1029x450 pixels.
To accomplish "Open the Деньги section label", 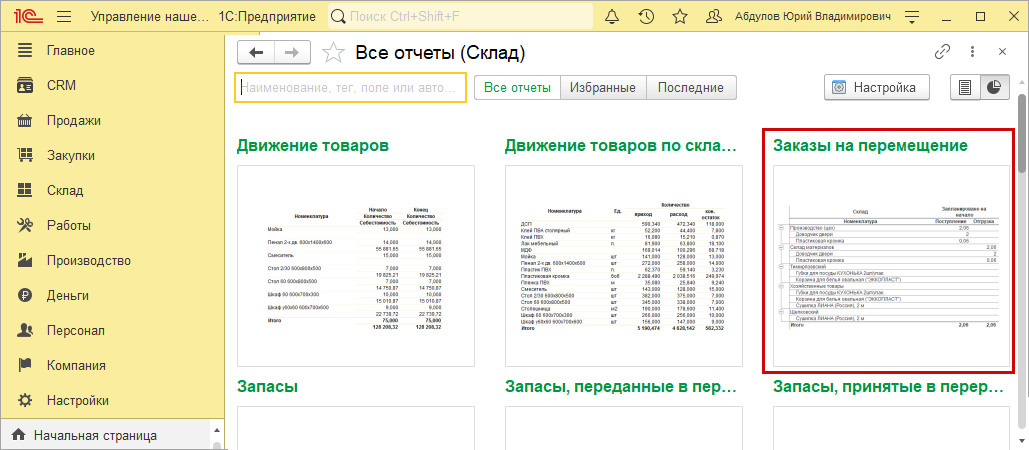I will [x=66, y=296].
